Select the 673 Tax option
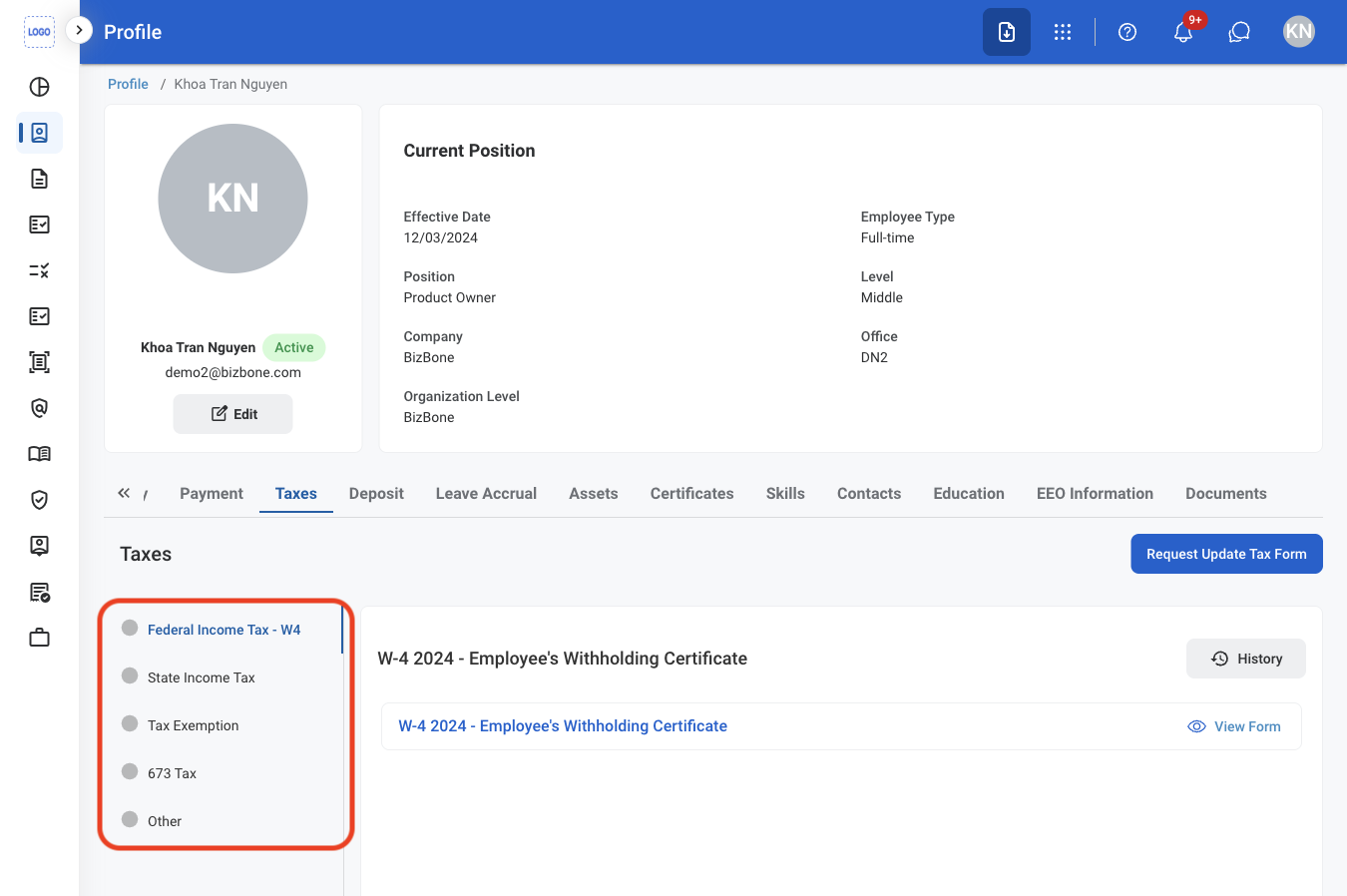 click(172, 773)
